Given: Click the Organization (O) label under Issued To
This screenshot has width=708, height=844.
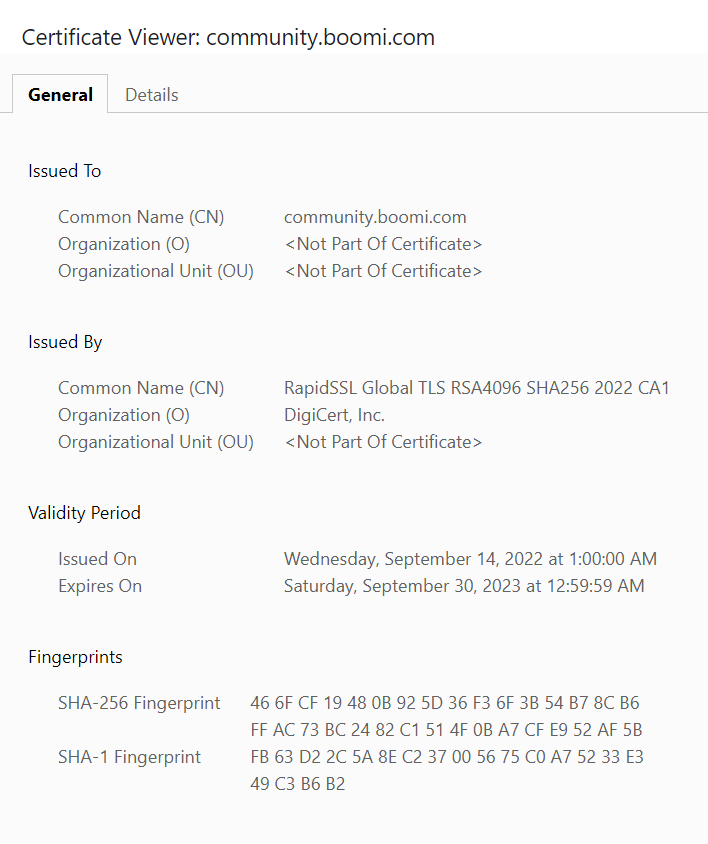Looking at the screenshot, I should coord(123,243).
